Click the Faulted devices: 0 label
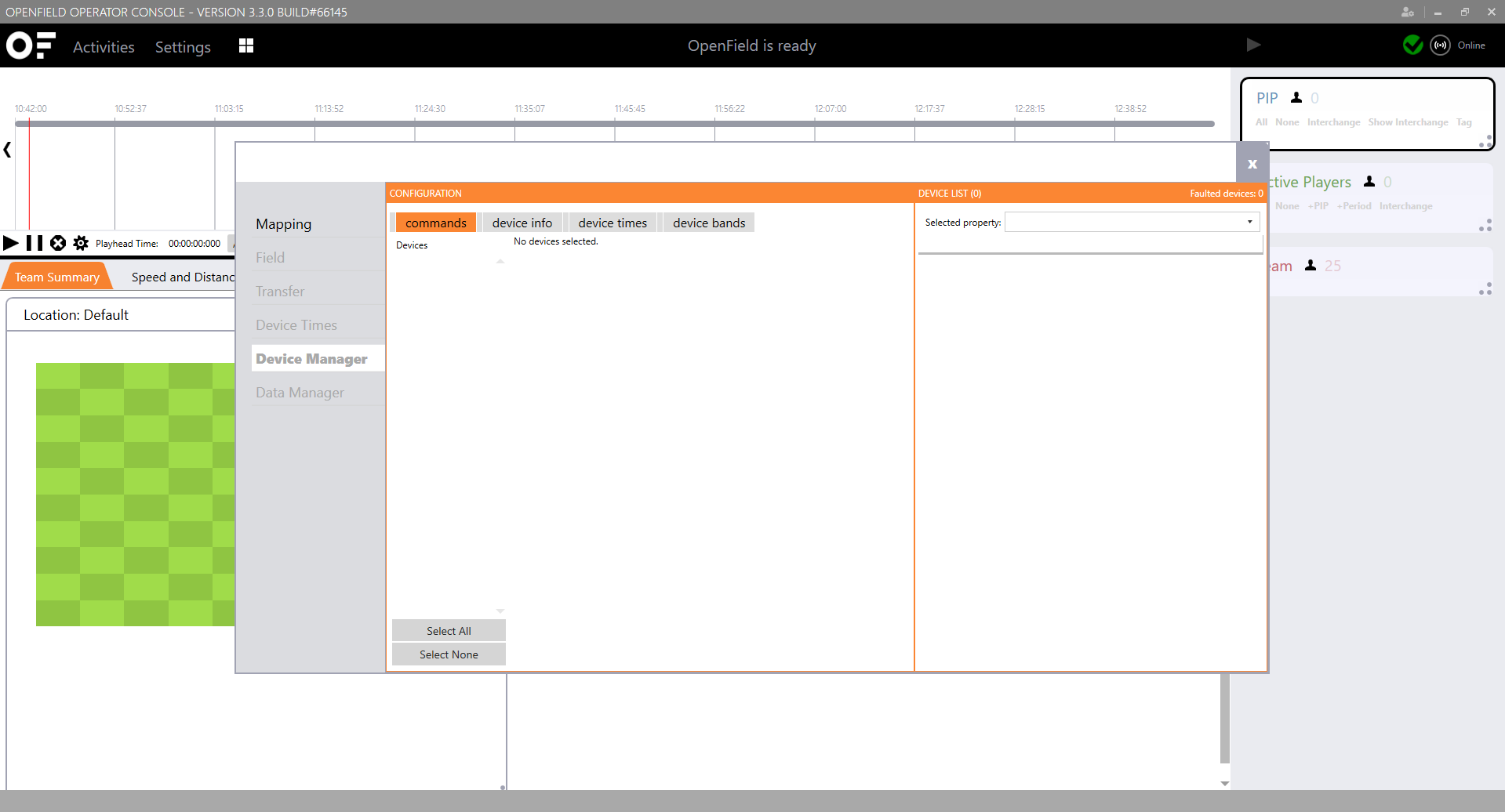This screenshot has width=1505, height=812. [x=1226, y=194]
